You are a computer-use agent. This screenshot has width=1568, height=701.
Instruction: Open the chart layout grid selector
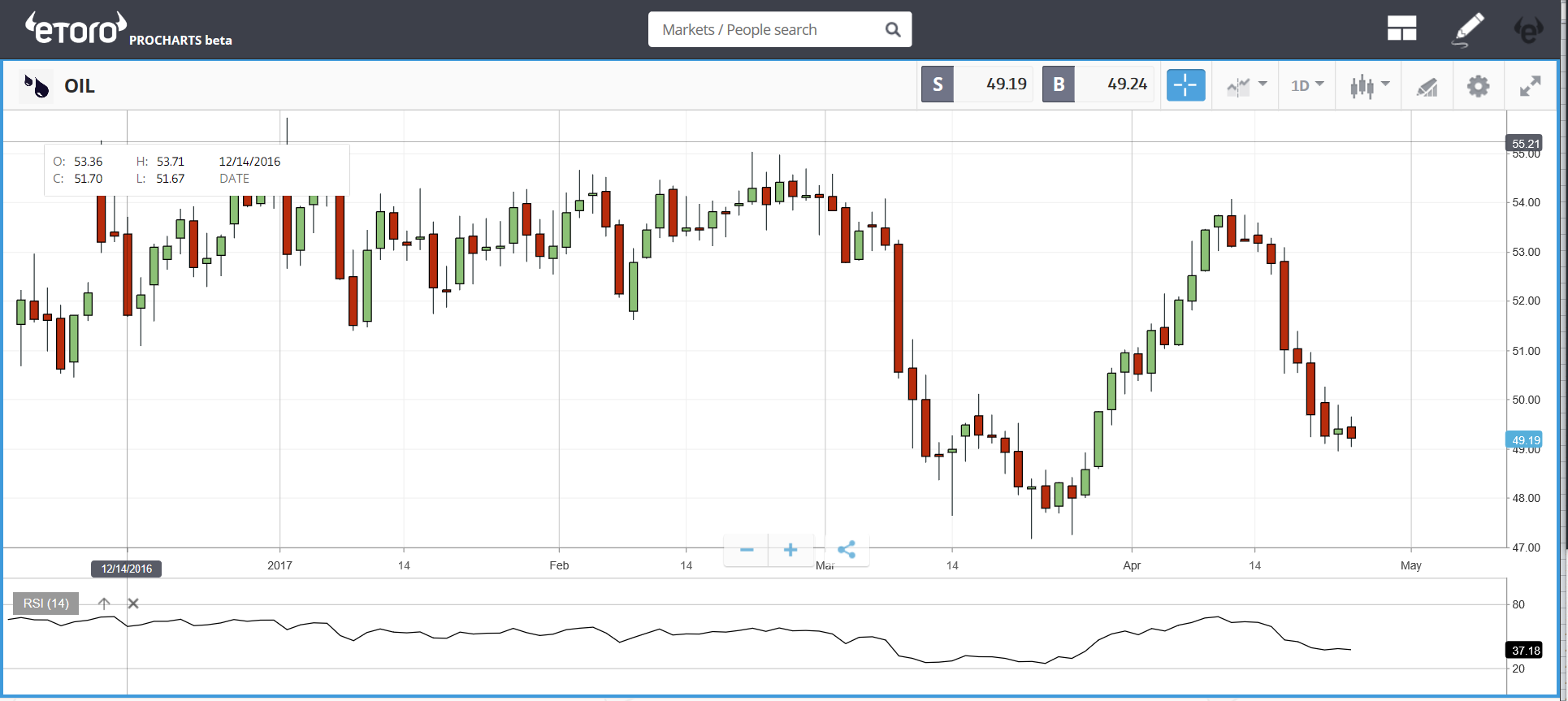pyautogui.click(x=1401, y=29)
